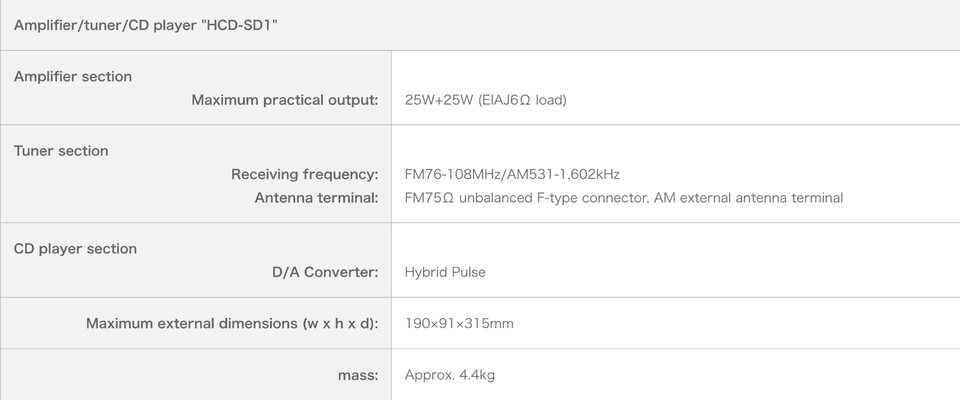Click the 'Antenna terminal:' label
The image size is (960, 400).
point(316,198)
